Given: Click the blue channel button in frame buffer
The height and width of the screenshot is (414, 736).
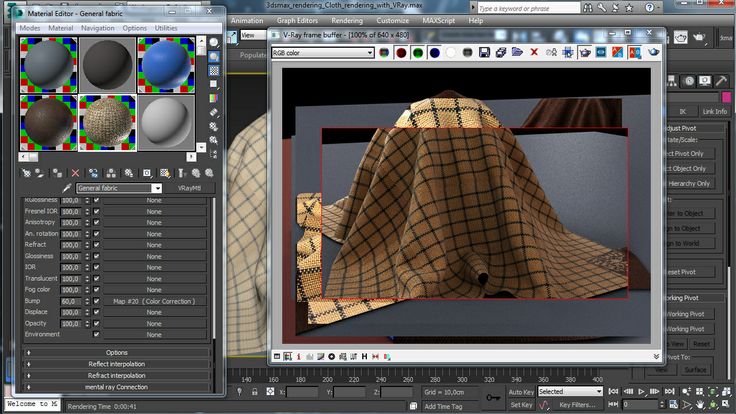Looking at the screenshot, I should tap(436, 52).
